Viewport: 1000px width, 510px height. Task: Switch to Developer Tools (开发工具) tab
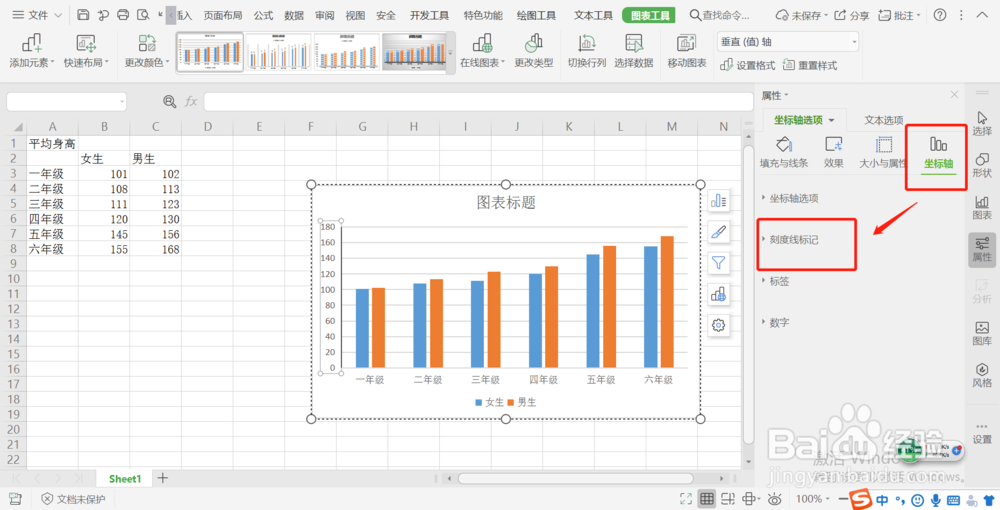pyautogui.click(x=429, y=15)
